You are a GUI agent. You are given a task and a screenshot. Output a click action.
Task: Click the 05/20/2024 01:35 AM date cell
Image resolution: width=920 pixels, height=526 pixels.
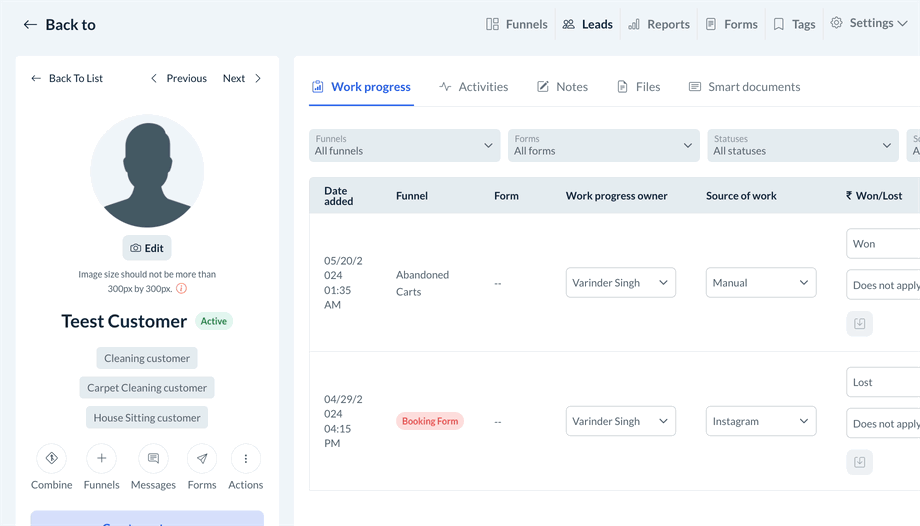tap(343, 282)
